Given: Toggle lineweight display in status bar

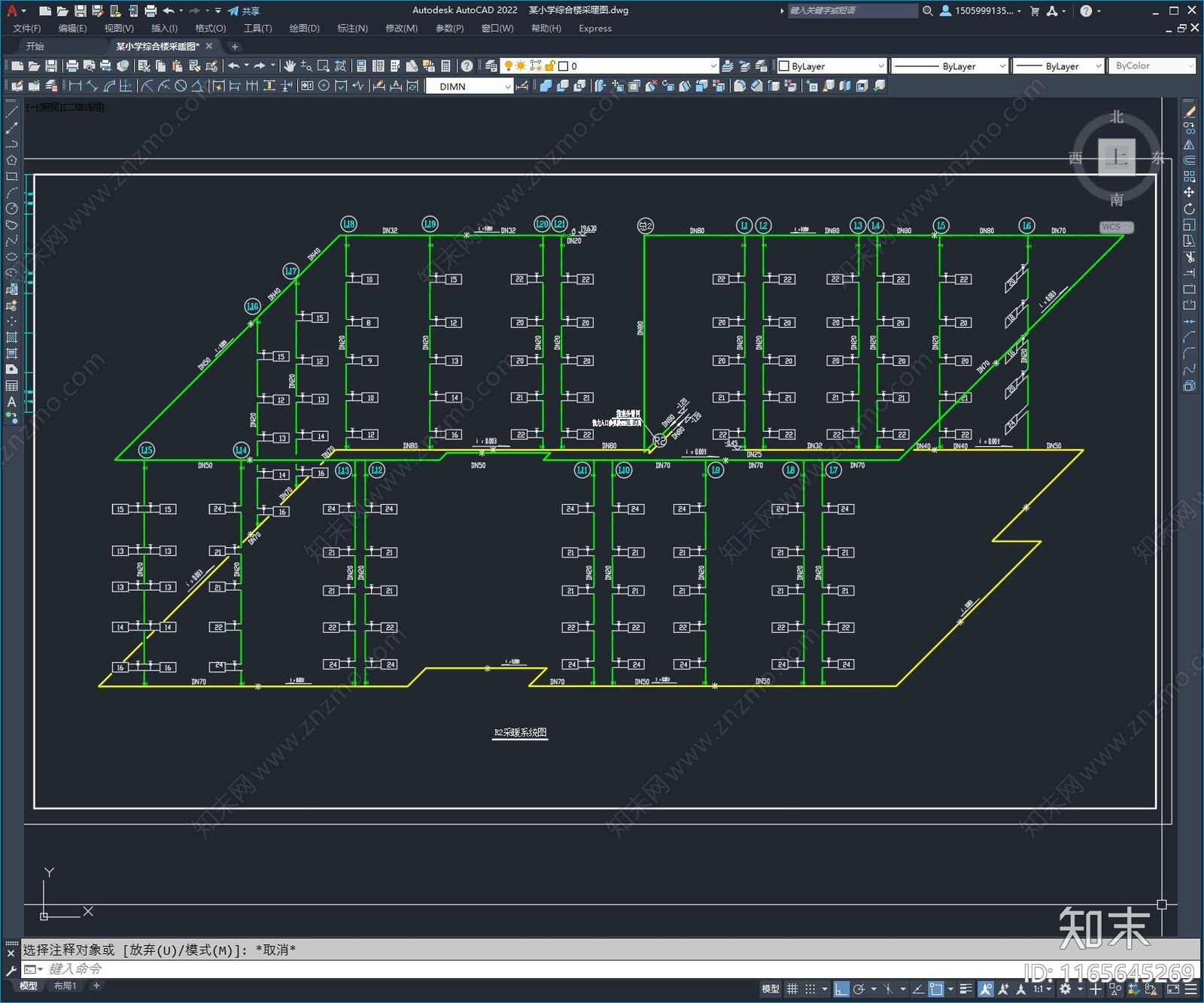Looking at the screenshot, I should [x=966, y=989].
